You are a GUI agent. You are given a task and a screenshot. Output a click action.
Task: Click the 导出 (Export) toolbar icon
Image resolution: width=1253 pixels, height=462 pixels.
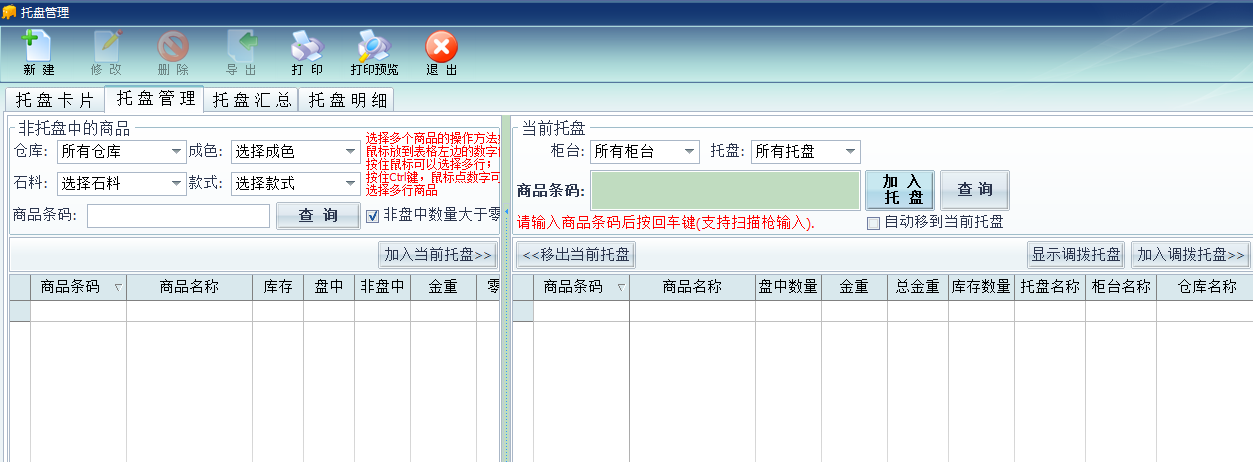(x=241, y=46)
